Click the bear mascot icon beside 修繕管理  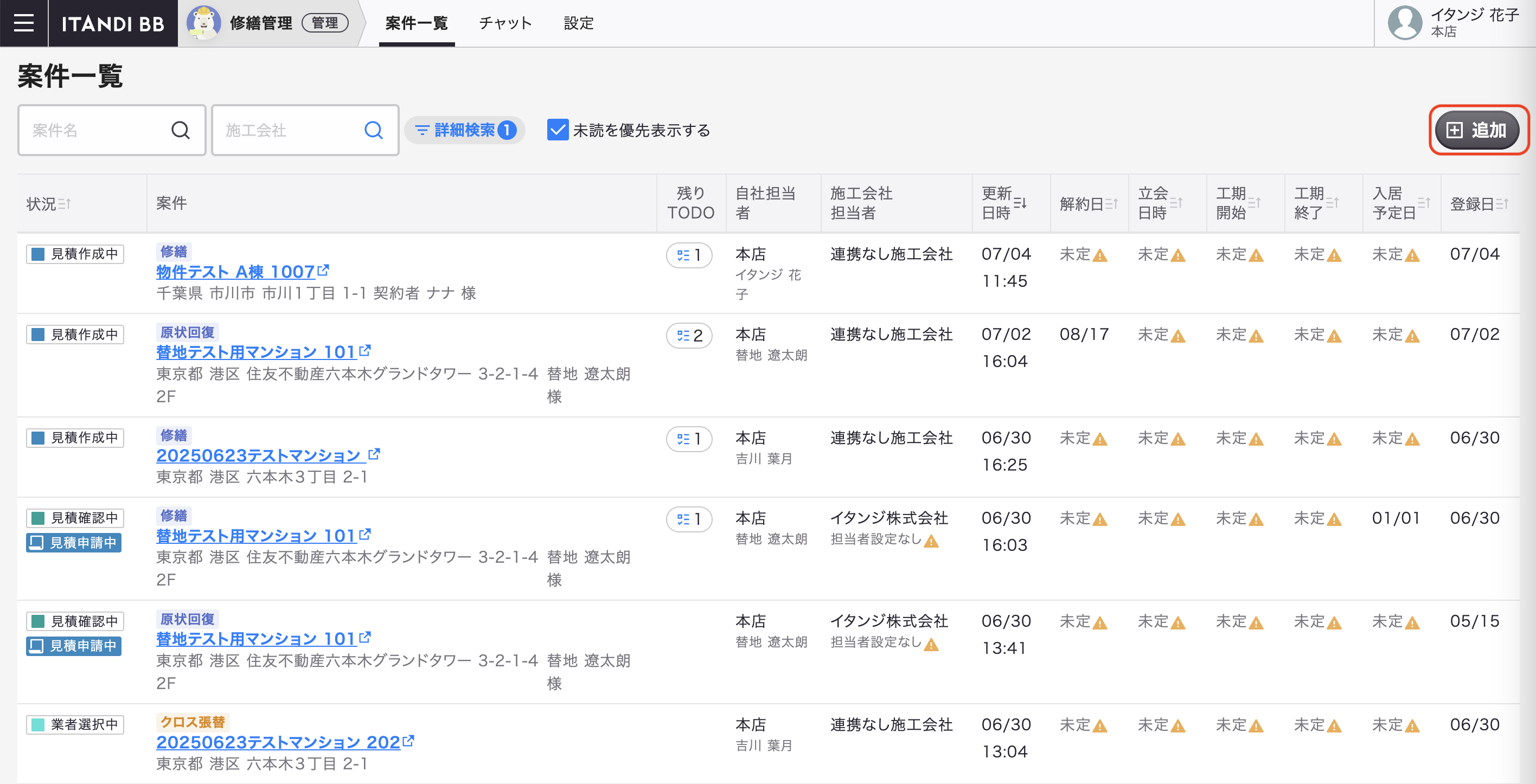(203, 23)
